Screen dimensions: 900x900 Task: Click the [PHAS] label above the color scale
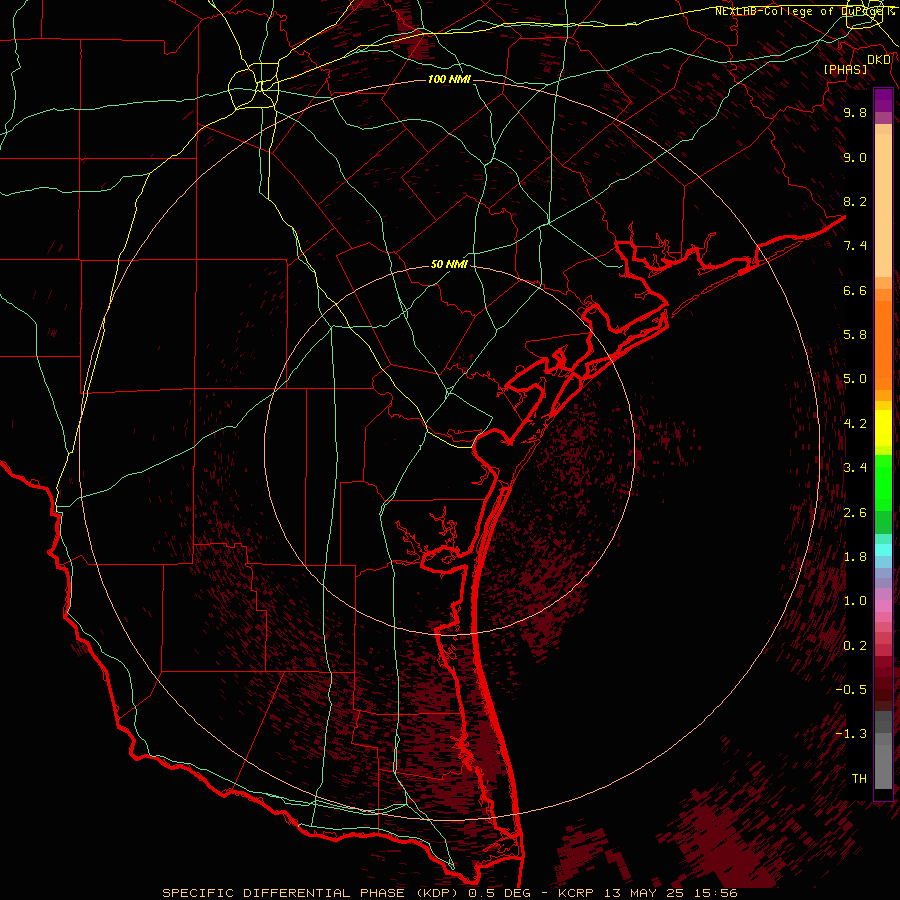(845, 69)
